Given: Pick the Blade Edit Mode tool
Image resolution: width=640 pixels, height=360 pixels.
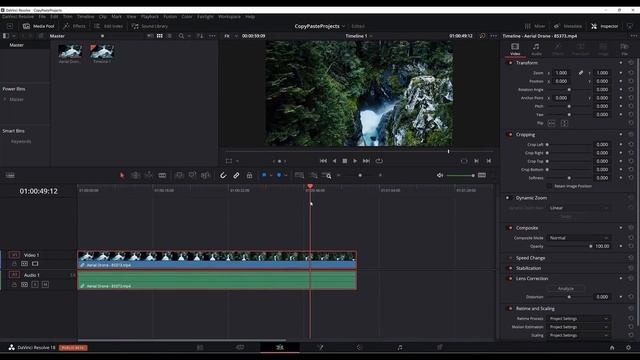Looking at the screenshot, I should pyautogui.click(x=162, y=176).
